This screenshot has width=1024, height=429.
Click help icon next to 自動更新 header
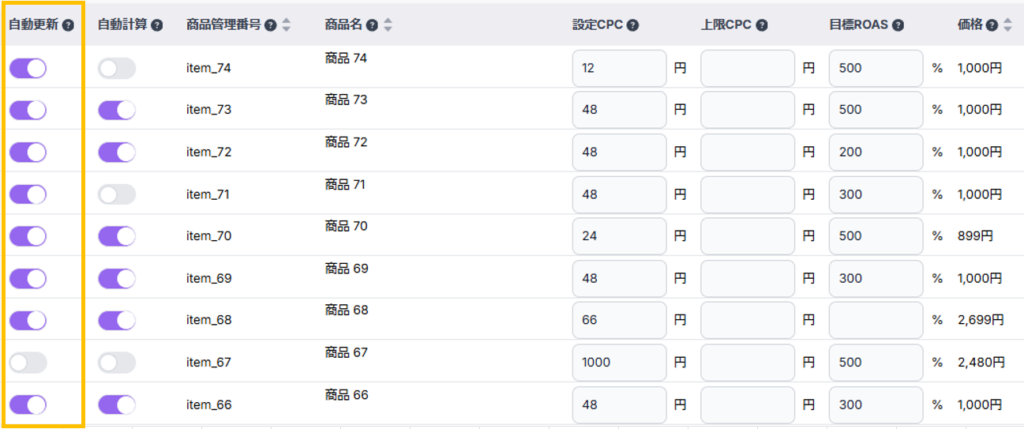tap(68, 25)
